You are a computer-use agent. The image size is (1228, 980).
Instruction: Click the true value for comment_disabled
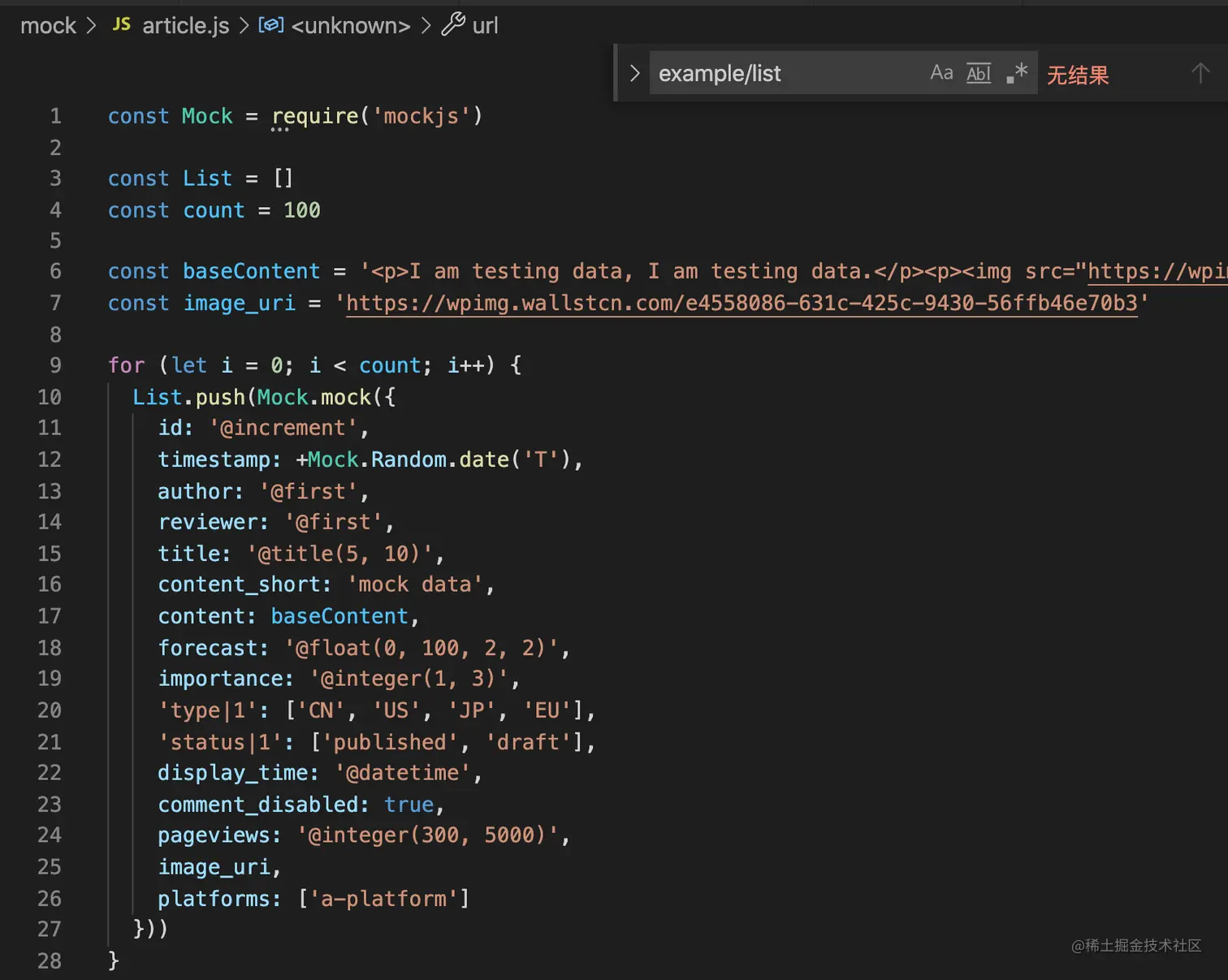point(409,805)
